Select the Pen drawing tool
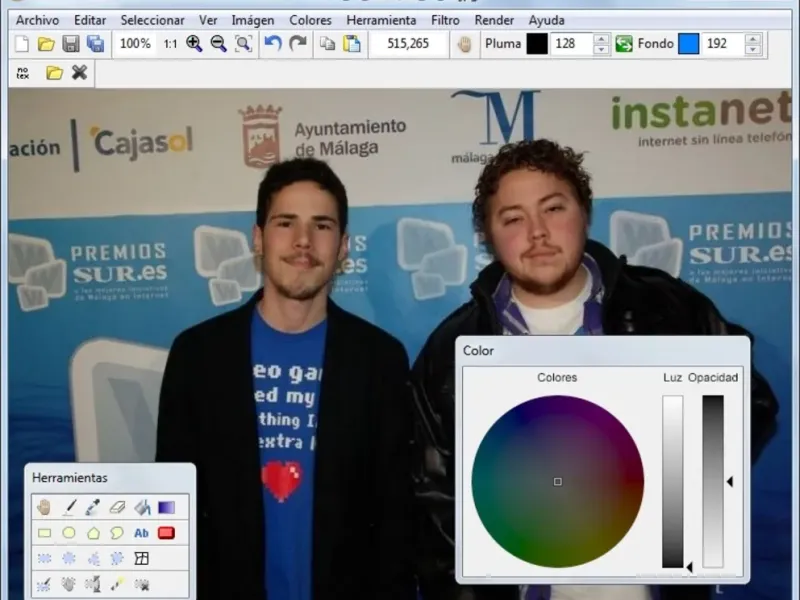800x600 pixels. click(69, 508)
